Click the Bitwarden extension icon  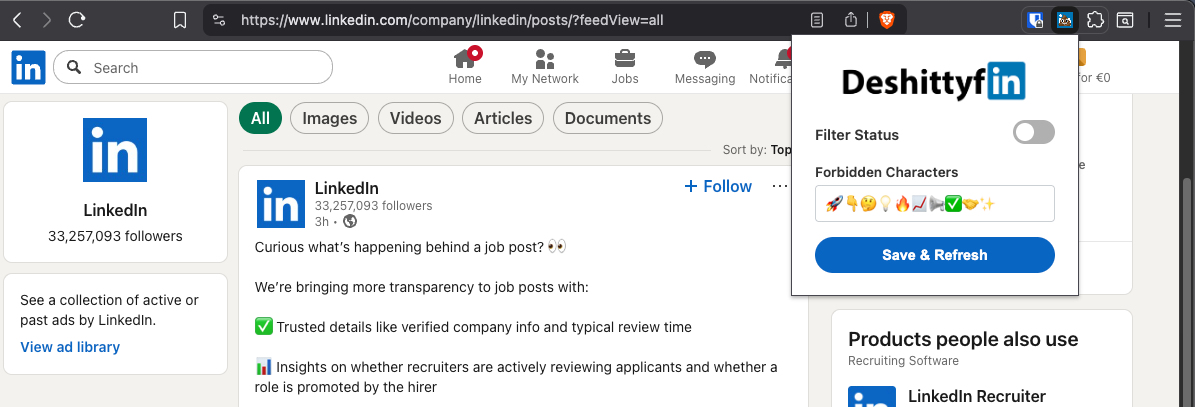click(x=1036, y=20)
